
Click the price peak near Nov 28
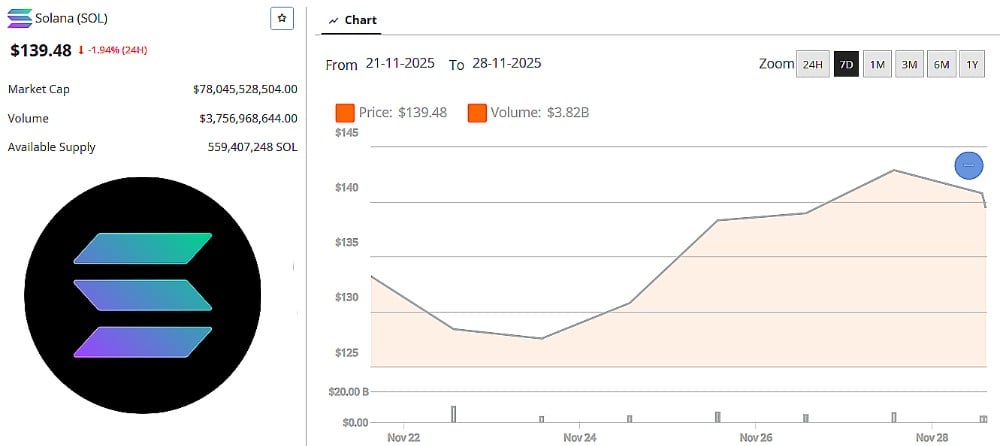pos(893,170)
